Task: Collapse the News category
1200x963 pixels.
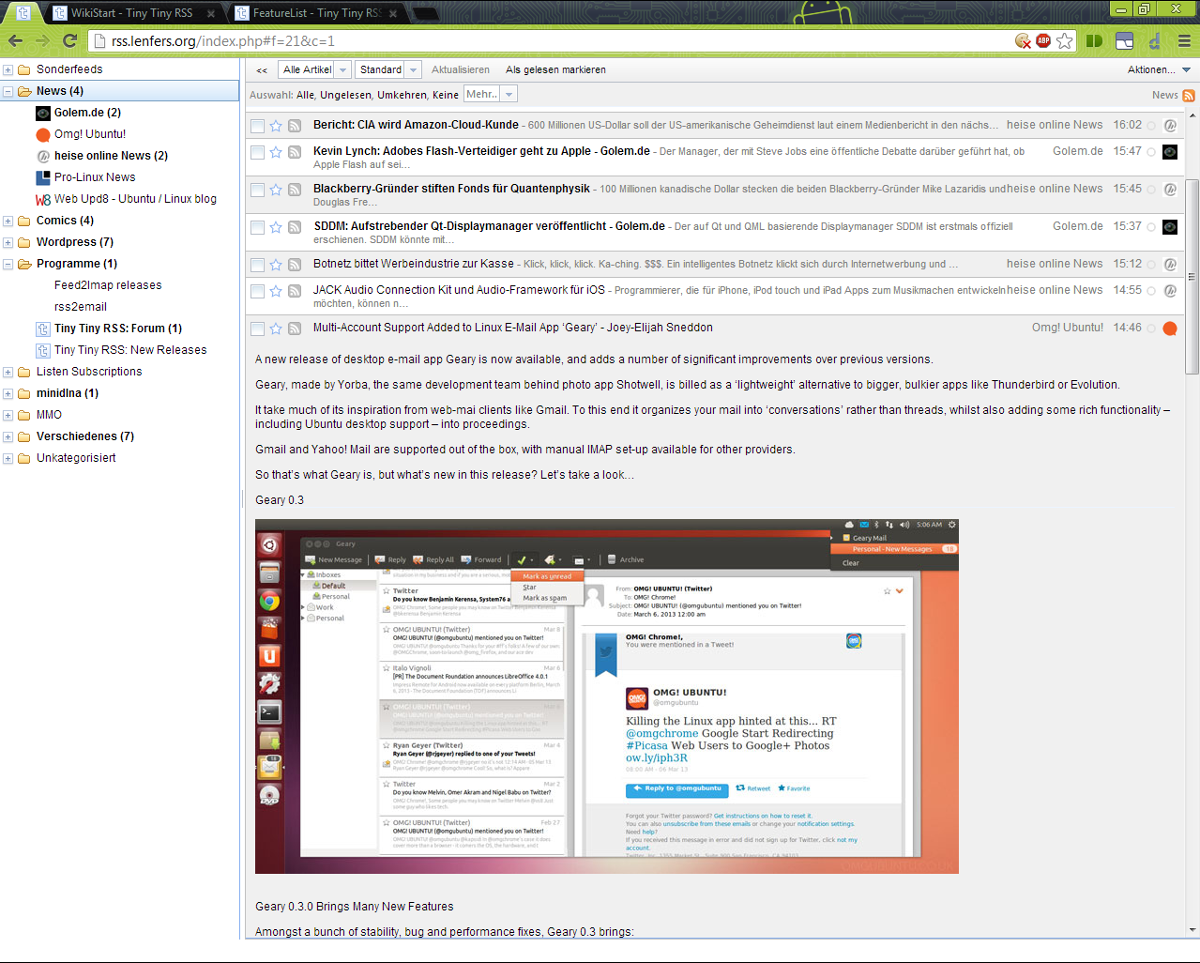Action: [8, 91]
